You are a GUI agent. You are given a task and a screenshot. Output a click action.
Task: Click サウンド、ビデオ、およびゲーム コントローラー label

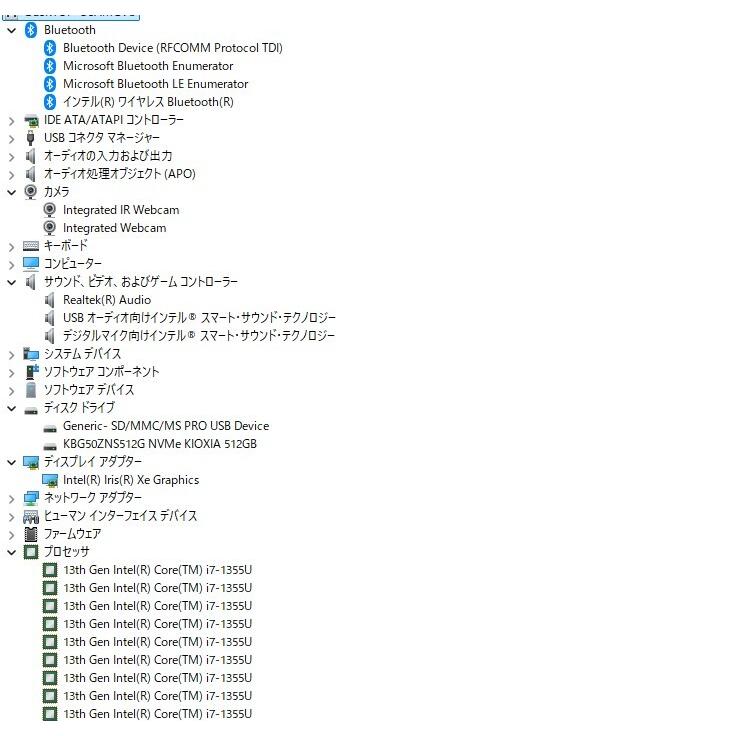pyautogui.click(x=141, y=282)
